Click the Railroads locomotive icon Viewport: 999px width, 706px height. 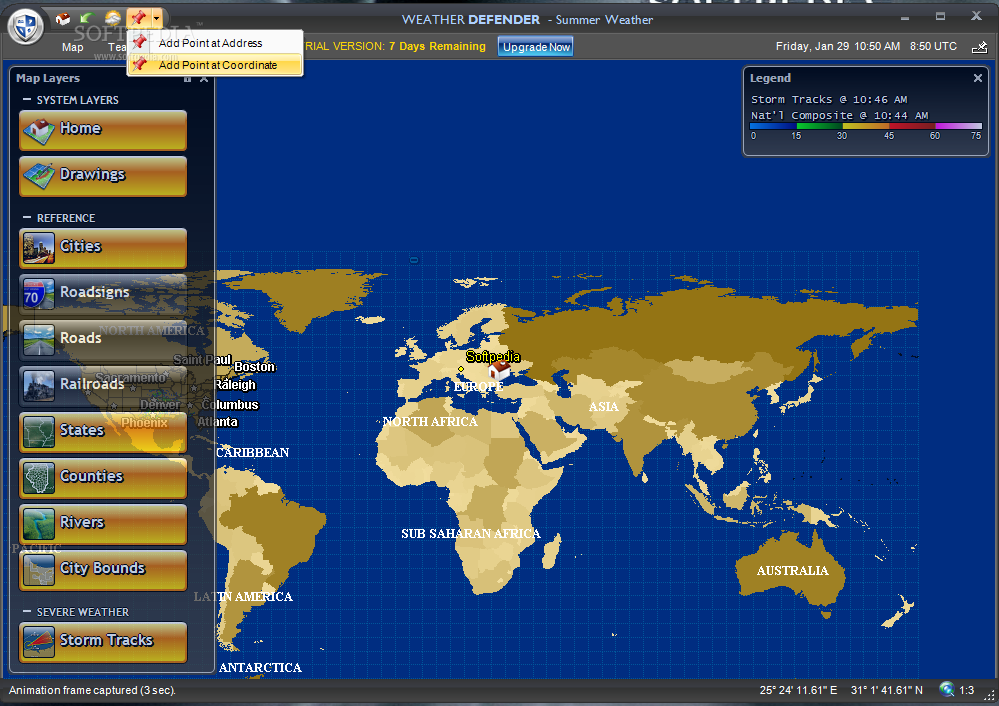click(39, 386)
